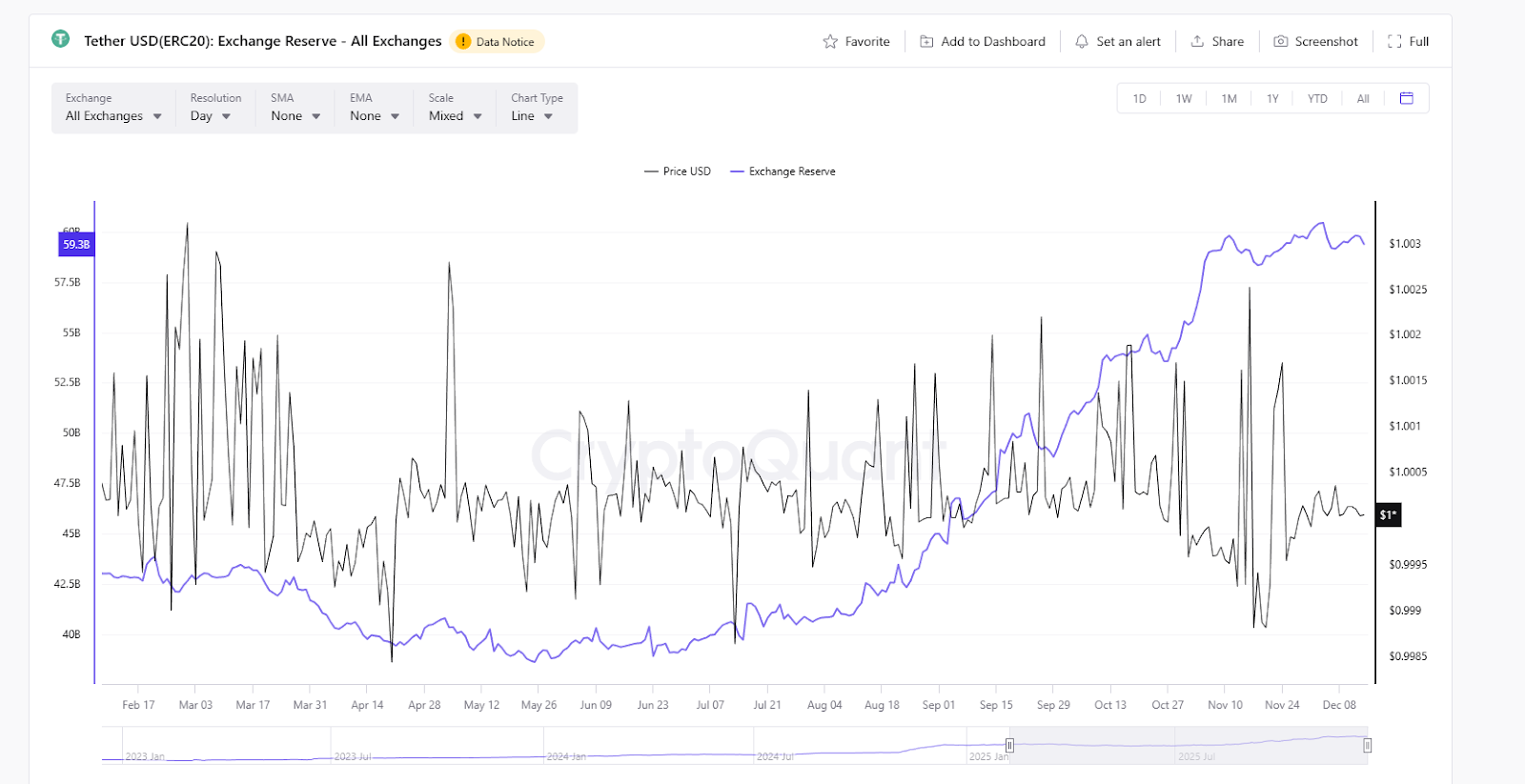Click the Screenshot camera icon

[x=1281, y=42]
